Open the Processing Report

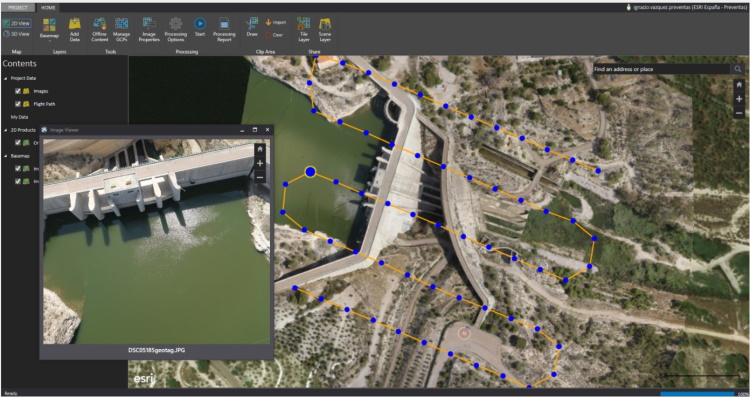[224, 30]
